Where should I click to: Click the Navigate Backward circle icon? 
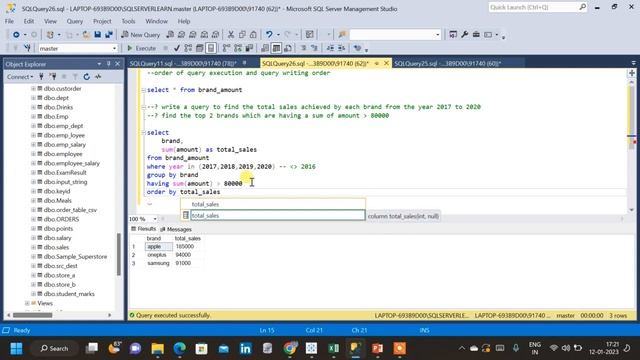click(x=16, y=35)
